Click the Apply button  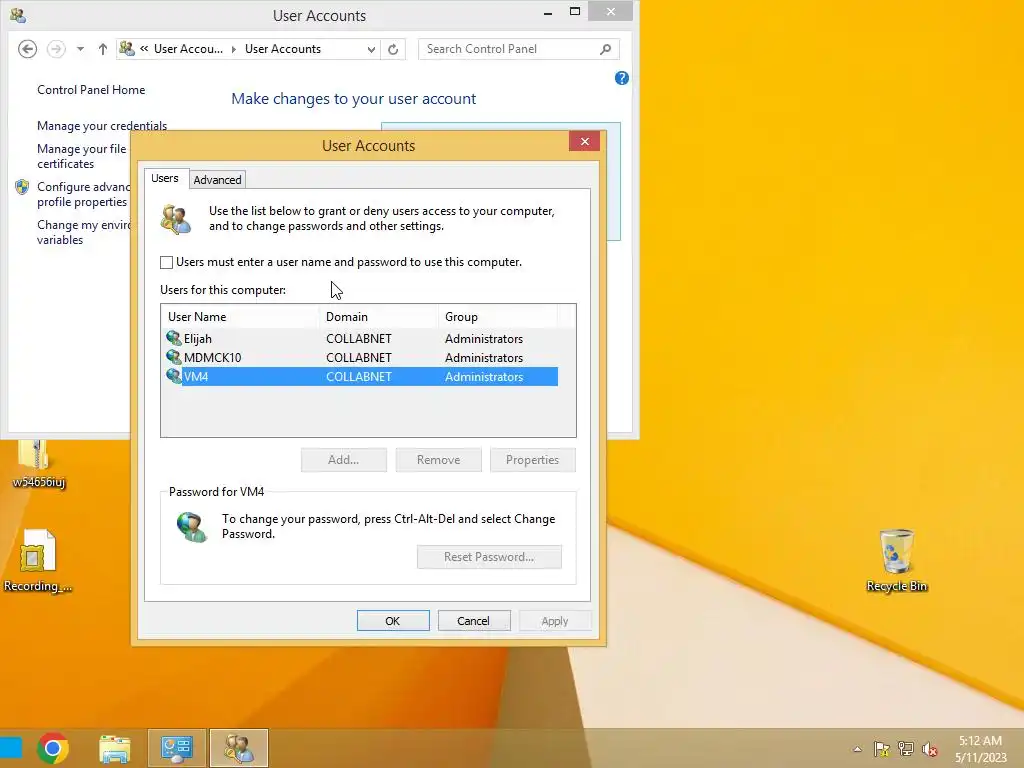[x=554, y=621]
